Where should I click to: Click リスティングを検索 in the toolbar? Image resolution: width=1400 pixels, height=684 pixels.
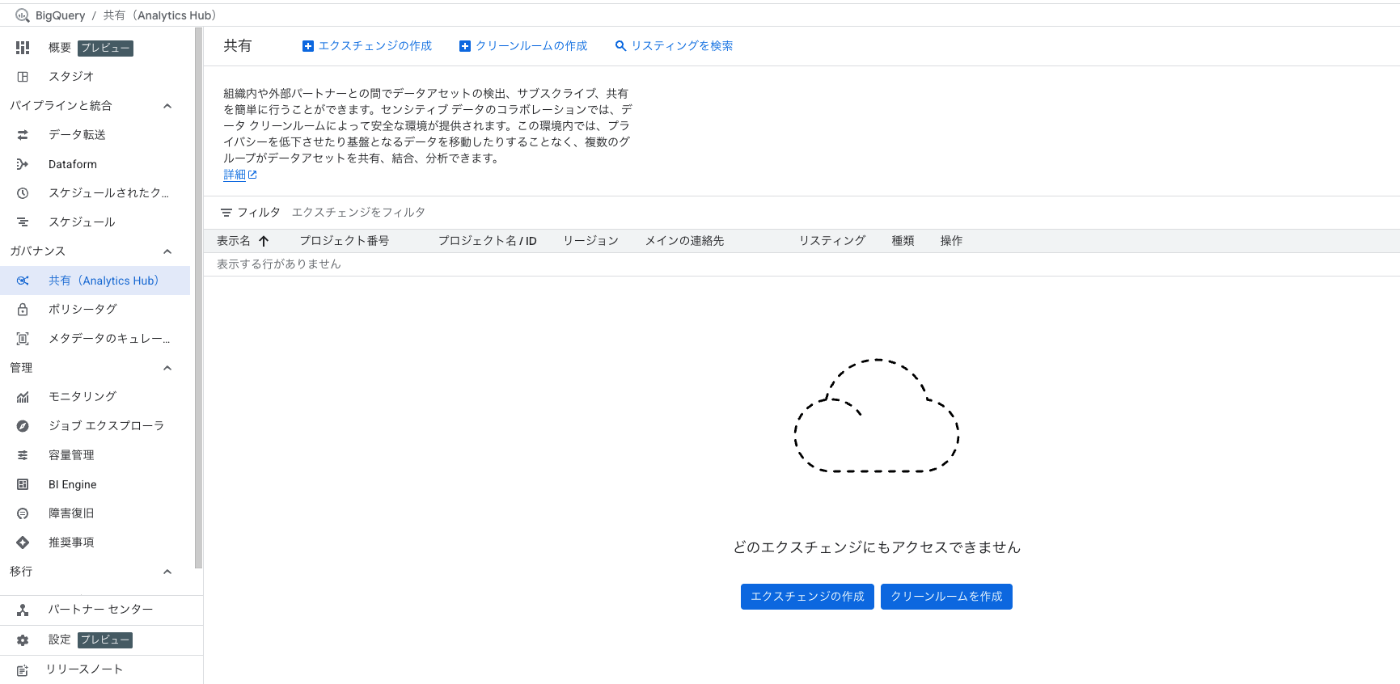coord(674,46)
